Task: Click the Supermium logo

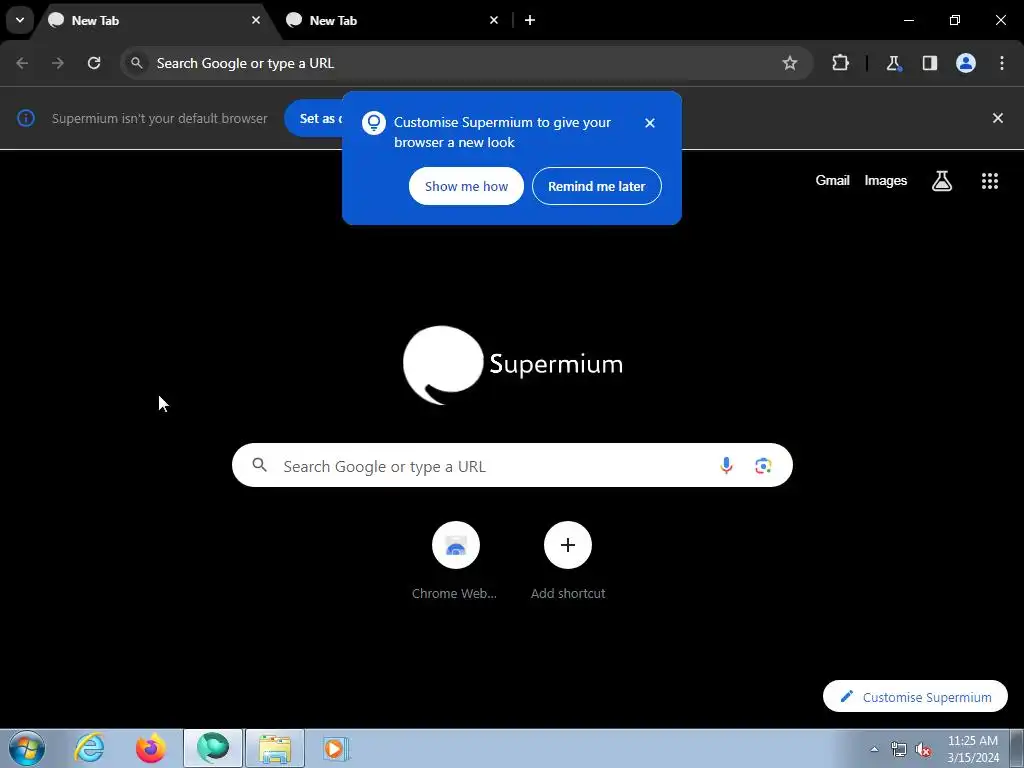Action: click(513, 364)
